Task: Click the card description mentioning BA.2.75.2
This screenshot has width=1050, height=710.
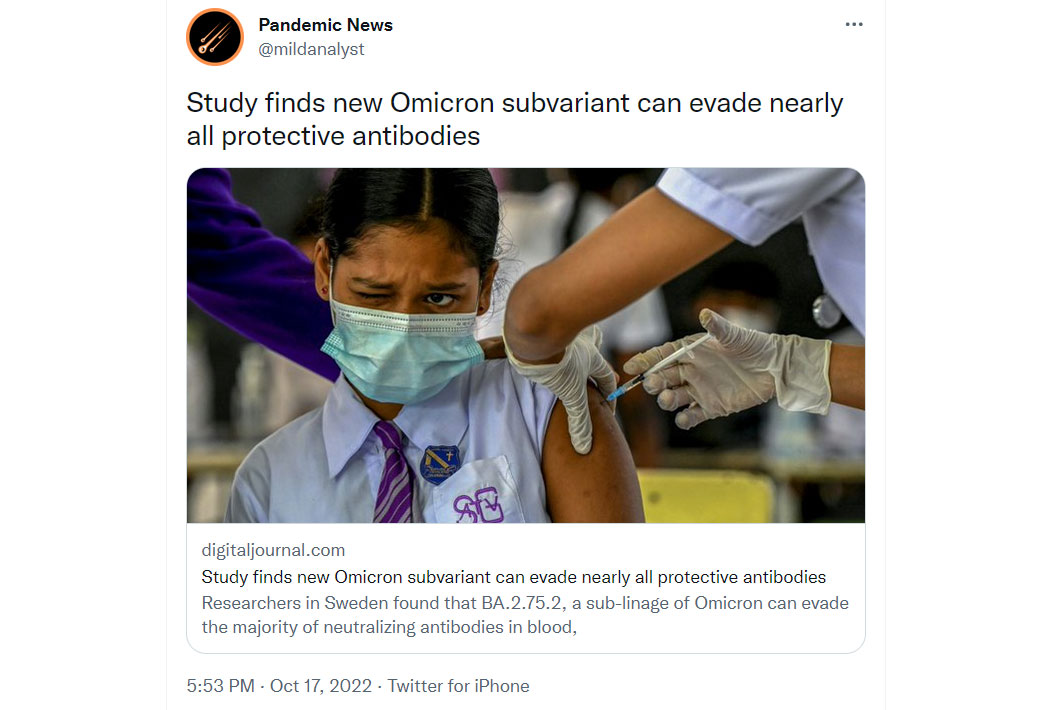Action: tap(525, 615)
